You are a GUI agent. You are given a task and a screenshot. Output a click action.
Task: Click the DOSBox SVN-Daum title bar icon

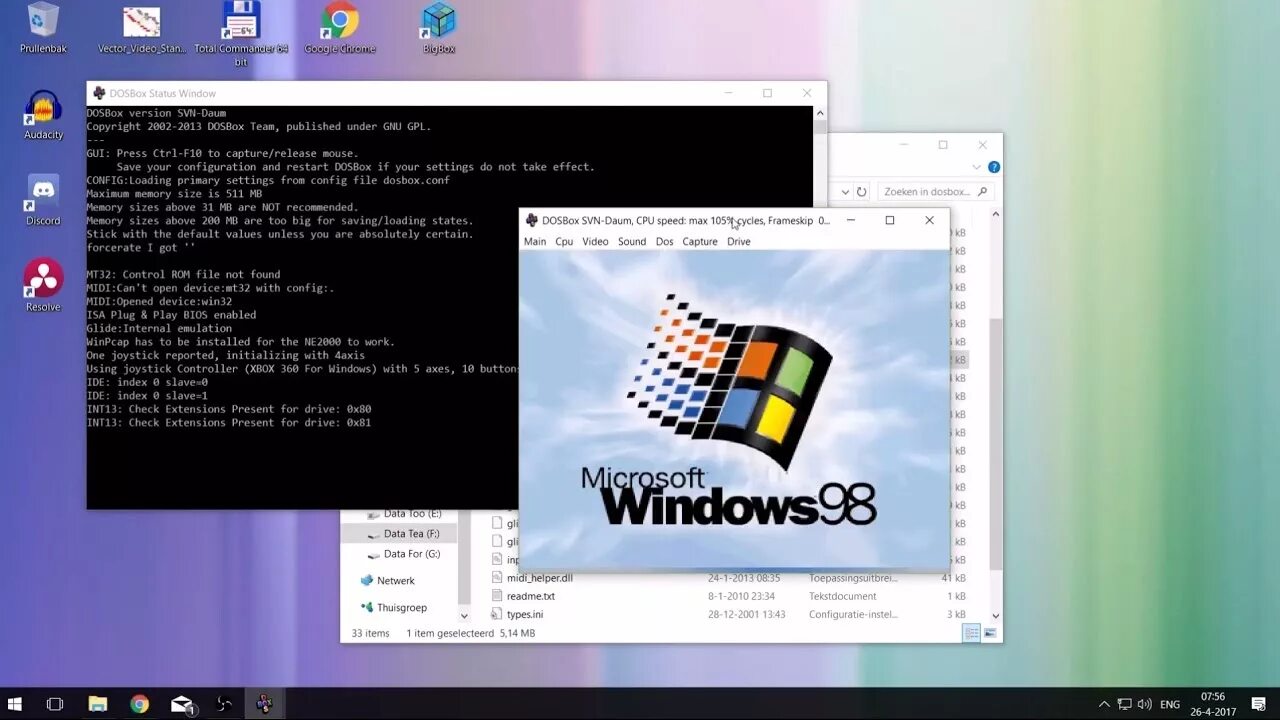coord(532,220)
